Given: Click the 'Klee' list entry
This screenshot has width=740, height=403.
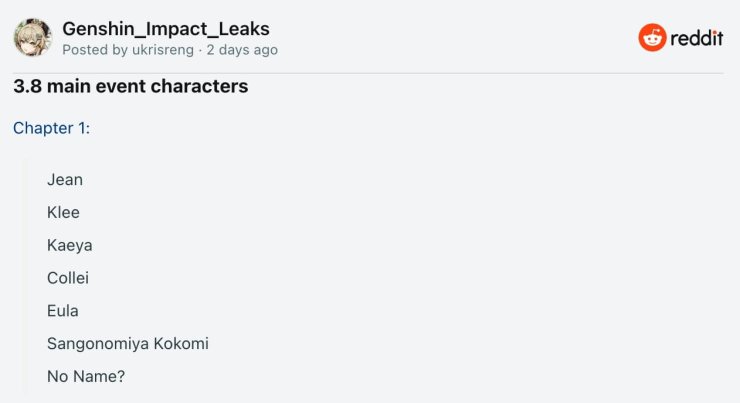Looking at the screenshot, I should [x=63, y=212].
